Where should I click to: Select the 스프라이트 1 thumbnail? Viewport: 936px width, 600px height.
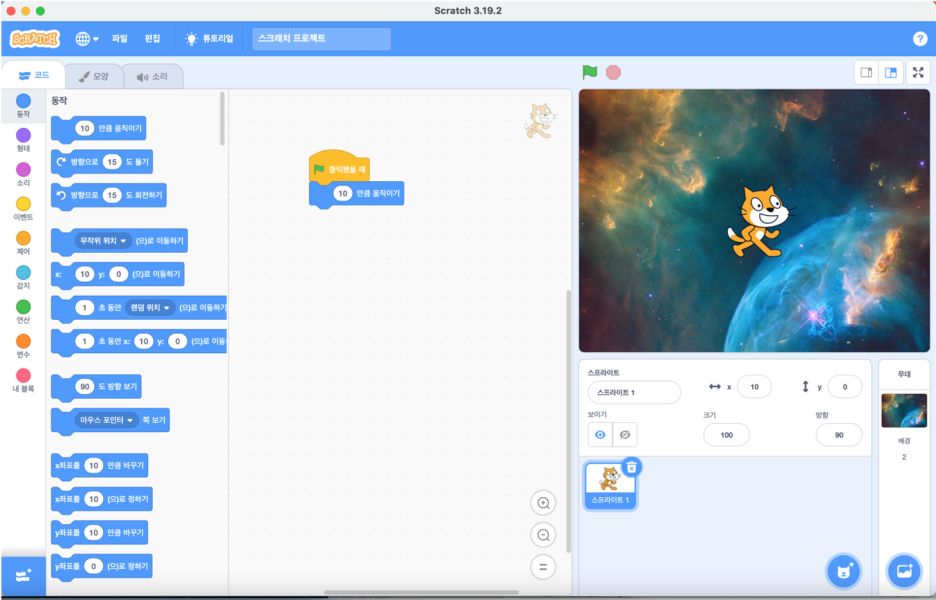[x=610, y=485]
